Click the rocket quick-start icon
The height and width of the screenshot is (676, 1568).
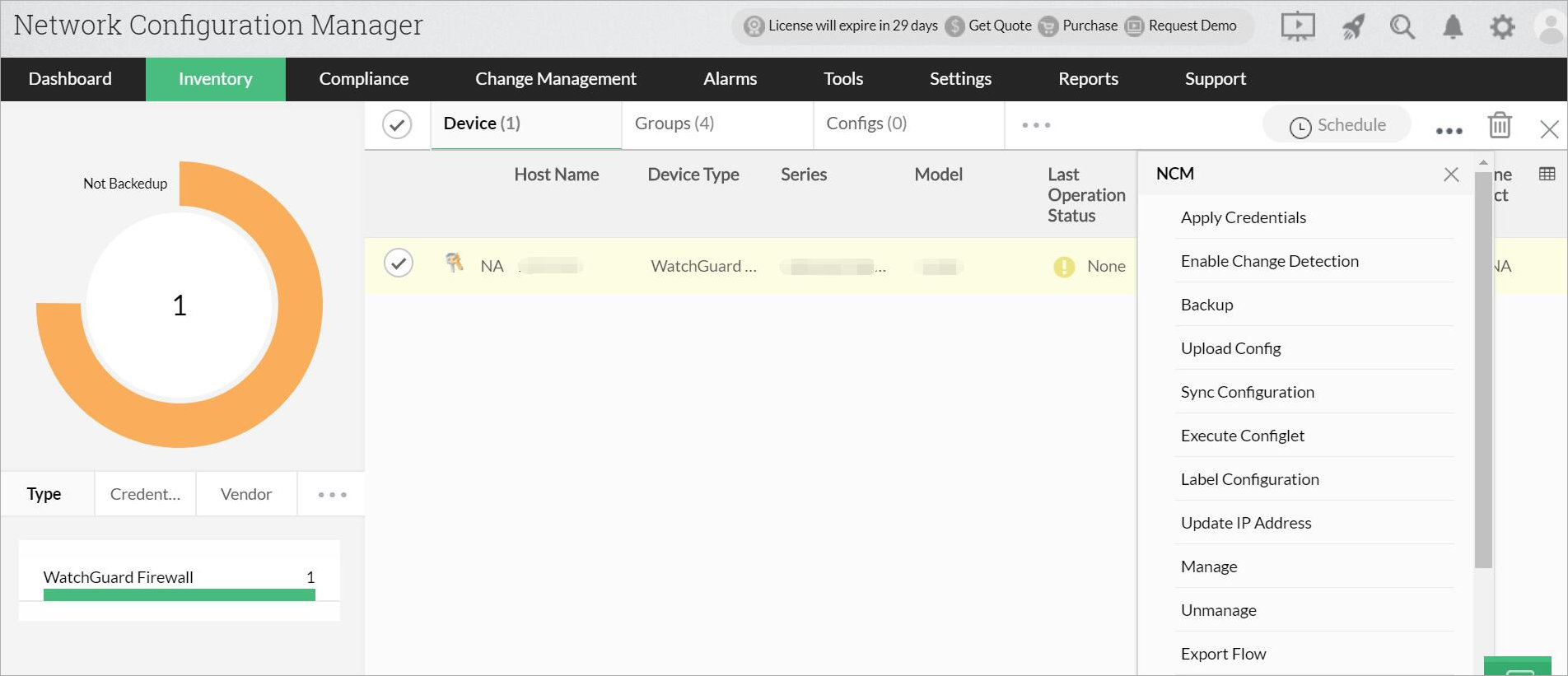click(x=1352, y=27)
